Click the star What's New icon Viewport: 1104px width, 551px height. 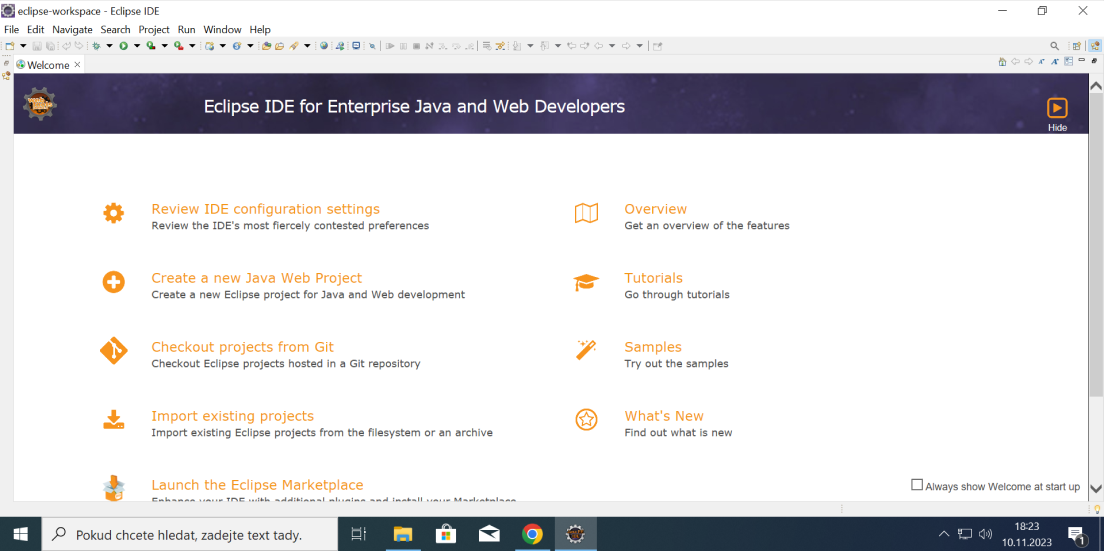pyautogui.click(x=586, y=420)
